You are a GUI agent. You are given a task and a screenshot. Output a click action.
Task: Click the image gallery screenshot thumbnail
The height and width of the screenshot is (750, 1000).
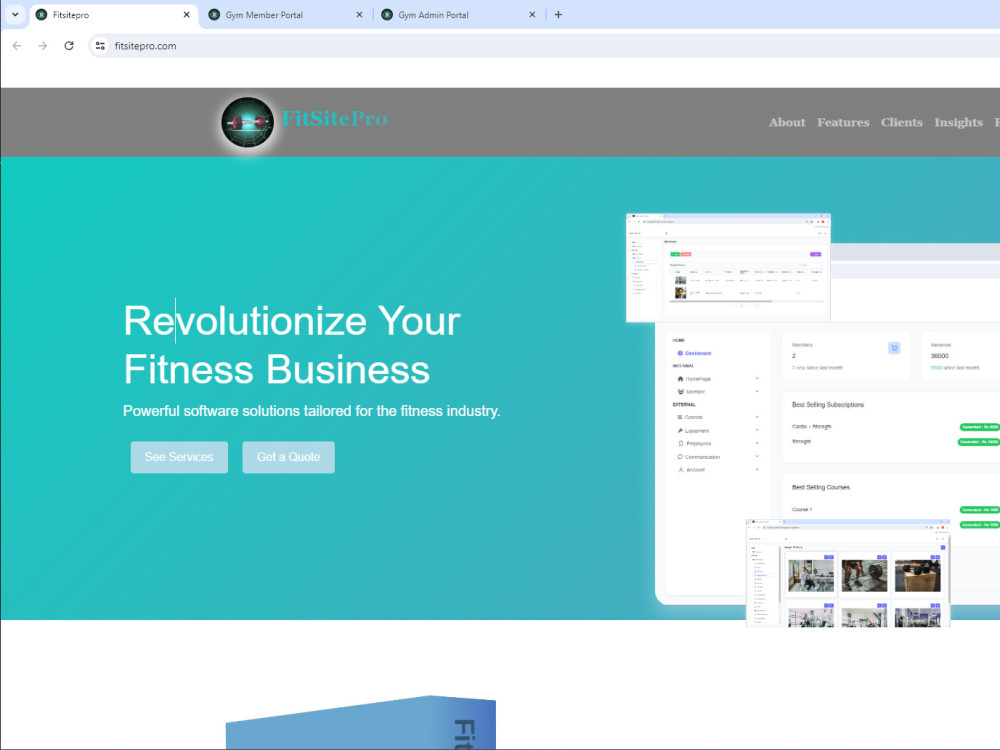point(848,573)
